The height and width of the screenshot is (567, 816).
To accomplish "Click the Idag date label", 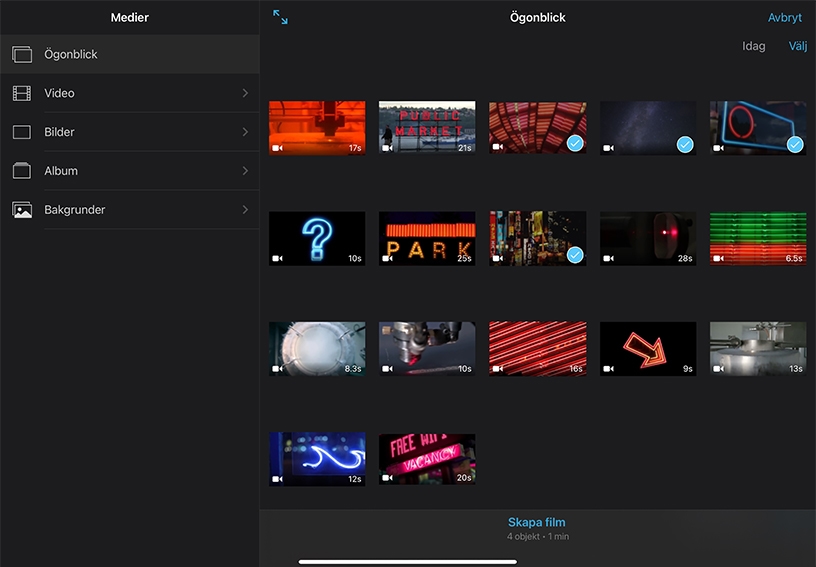I will [753, 46].
